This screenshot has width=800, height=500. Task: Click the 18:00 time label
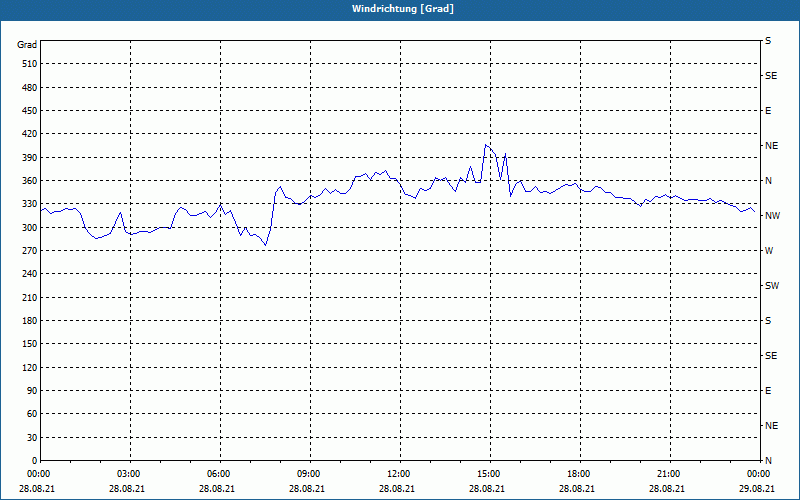[578, 474]
